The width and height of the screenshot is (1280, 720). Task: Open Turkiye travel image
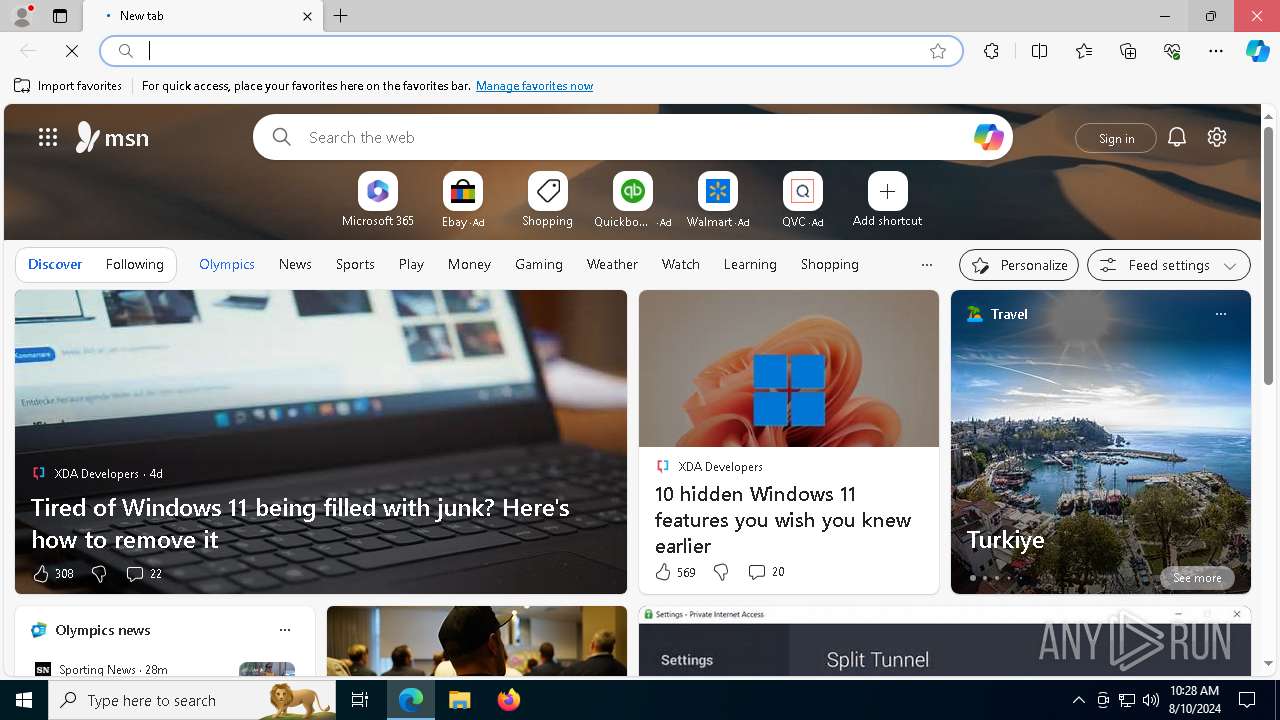tap(1100, 440)
